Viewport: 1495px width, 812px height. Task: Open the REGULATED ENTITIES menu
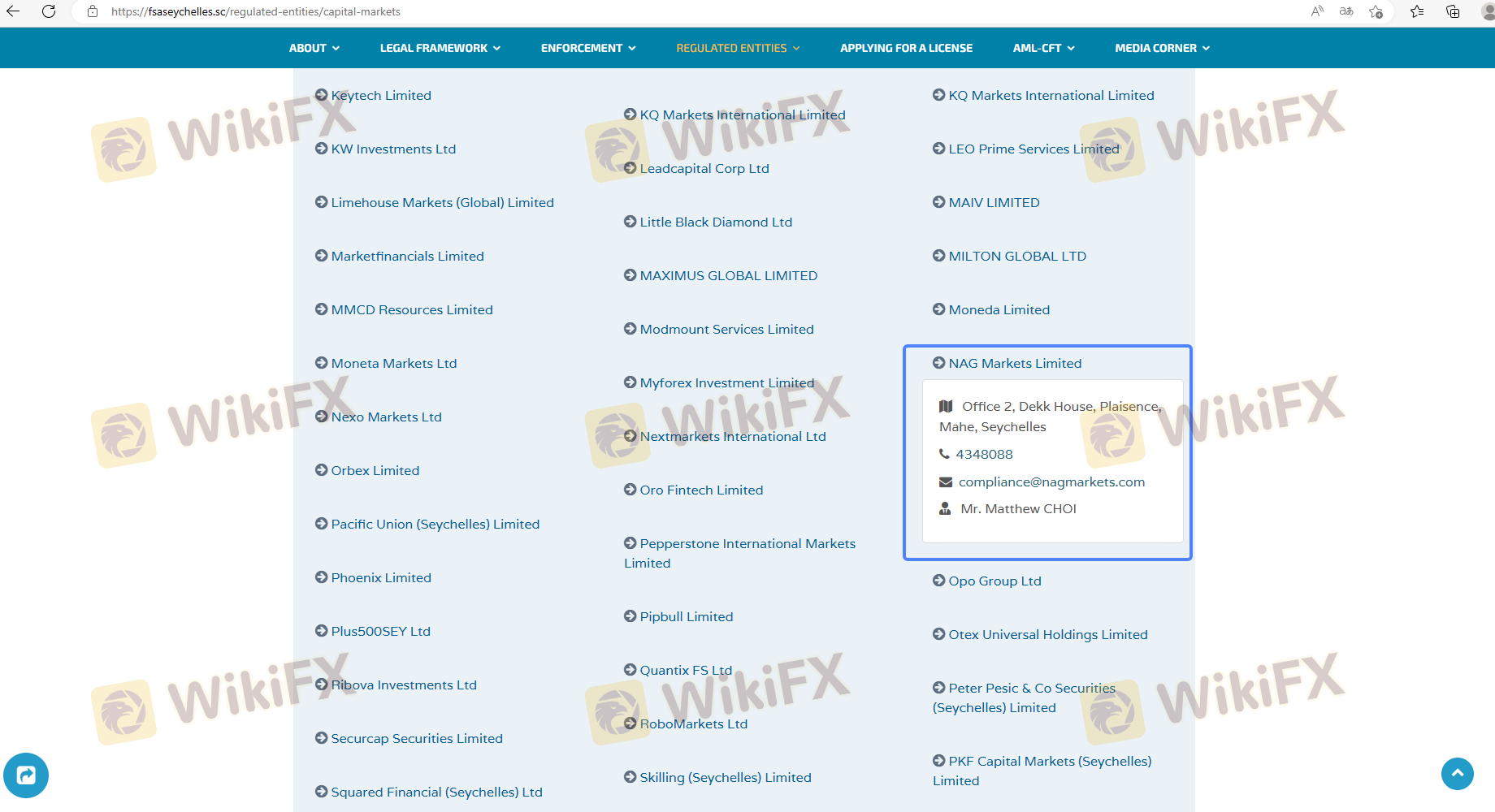pos(737,48)
